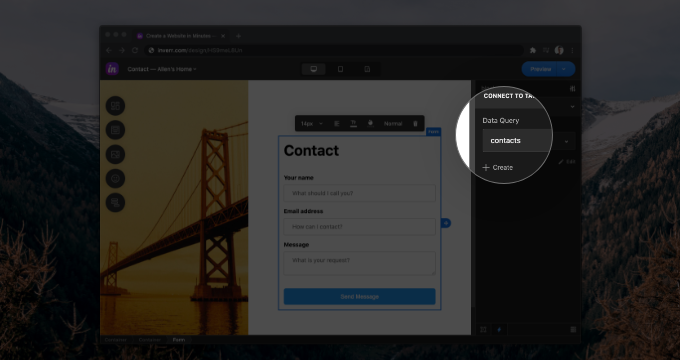This screenshot has width=680, height=360.
Task: Click the text style Tr icon
Action: point(353,124)
